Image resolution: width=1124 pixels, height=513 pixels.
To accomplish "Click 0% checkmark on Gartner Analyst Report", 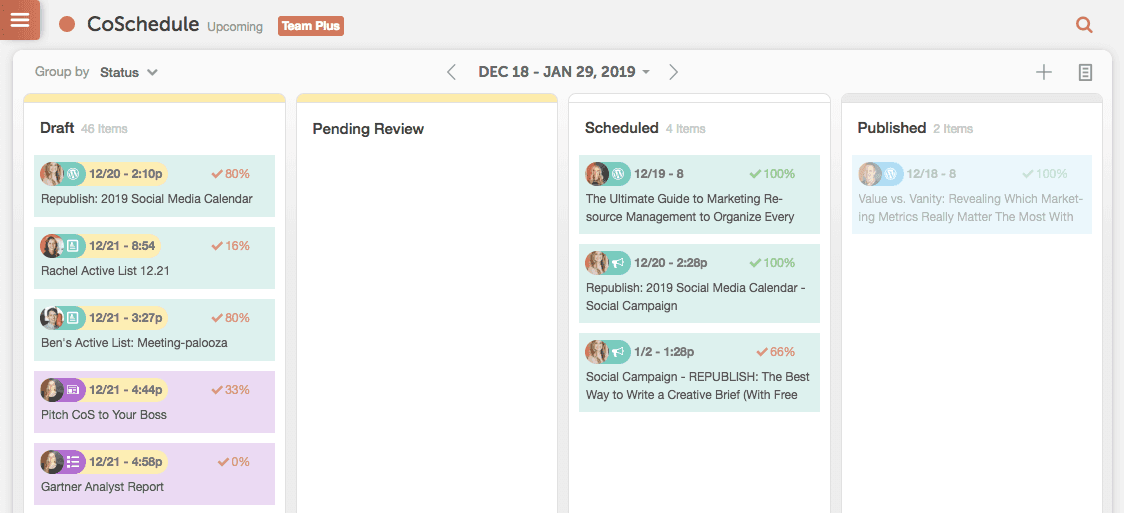I will click(223, 462).
